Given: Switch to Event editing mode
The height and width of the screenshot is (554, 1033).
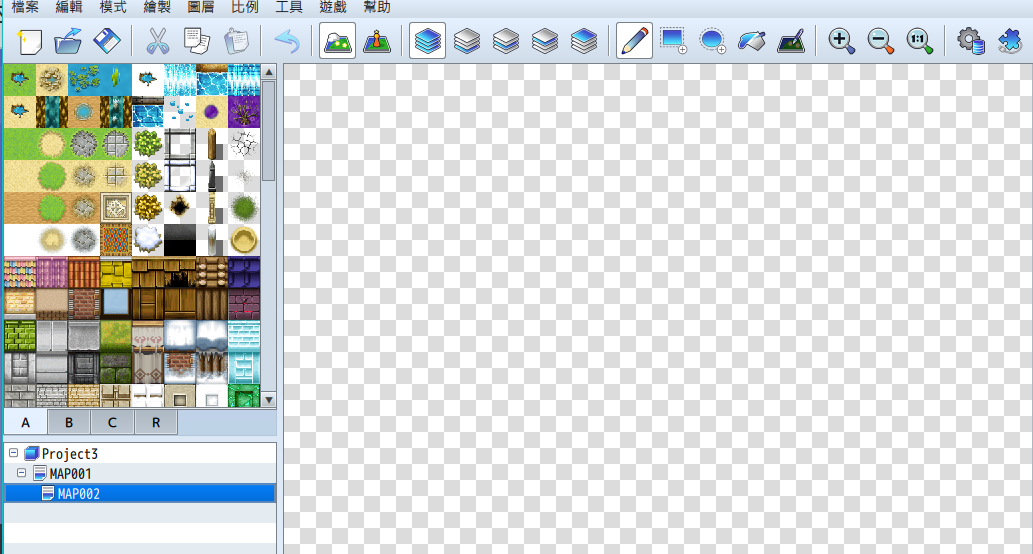Looking at the screenshot, I should [377, 42].
